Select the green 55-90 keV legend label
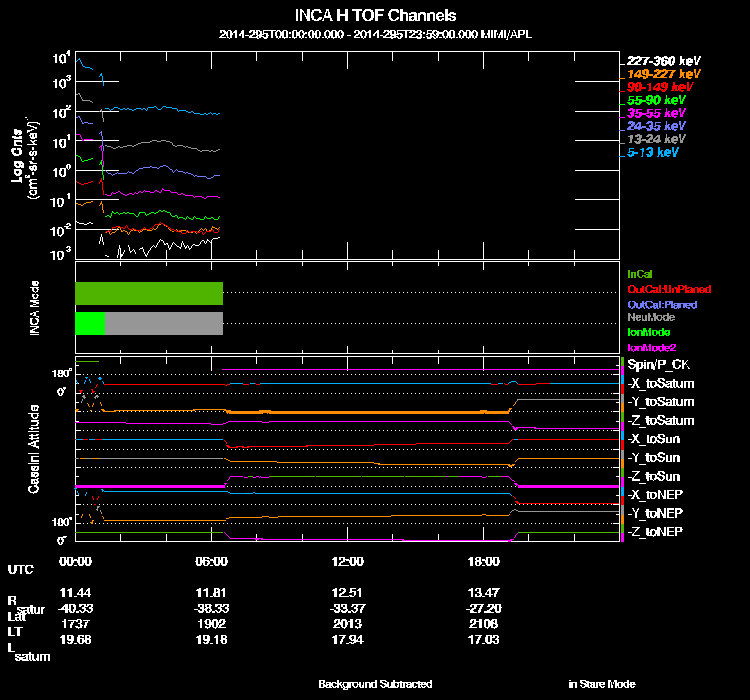Screen dimensions: 750x700 656,100
